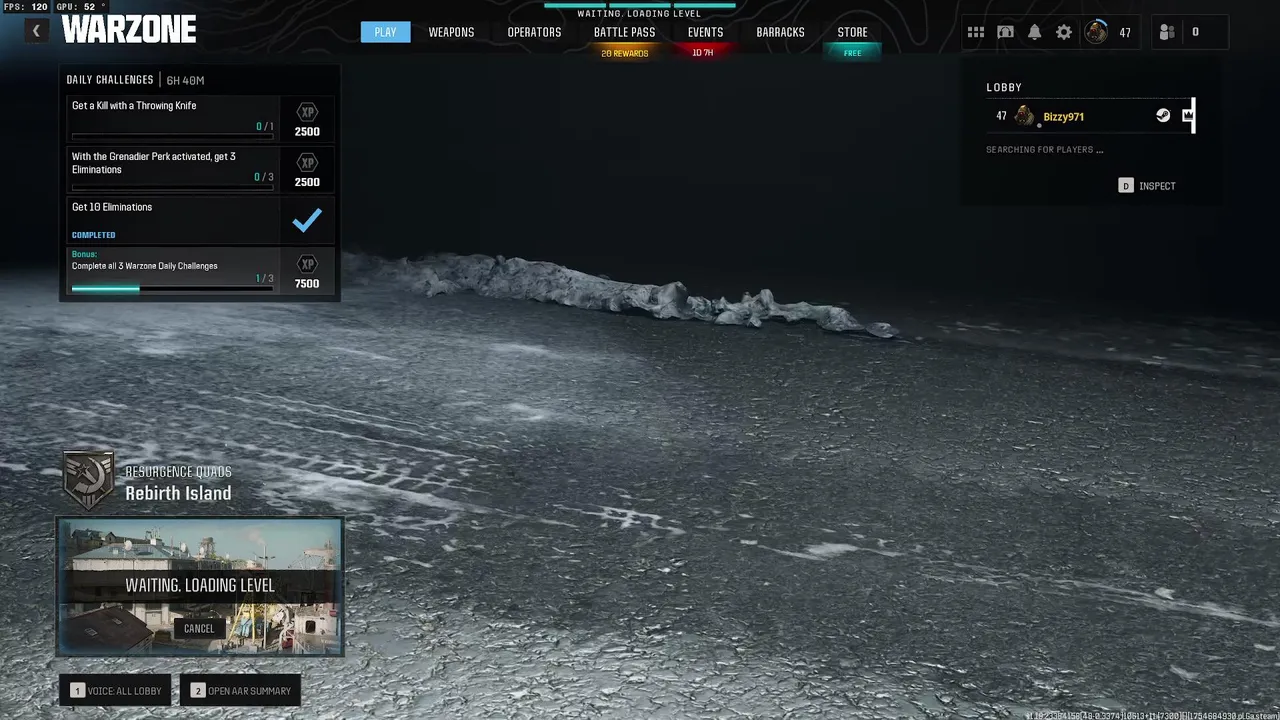Open the Events tab
The width and height of the screenshot is (1280, 720).
705,32
